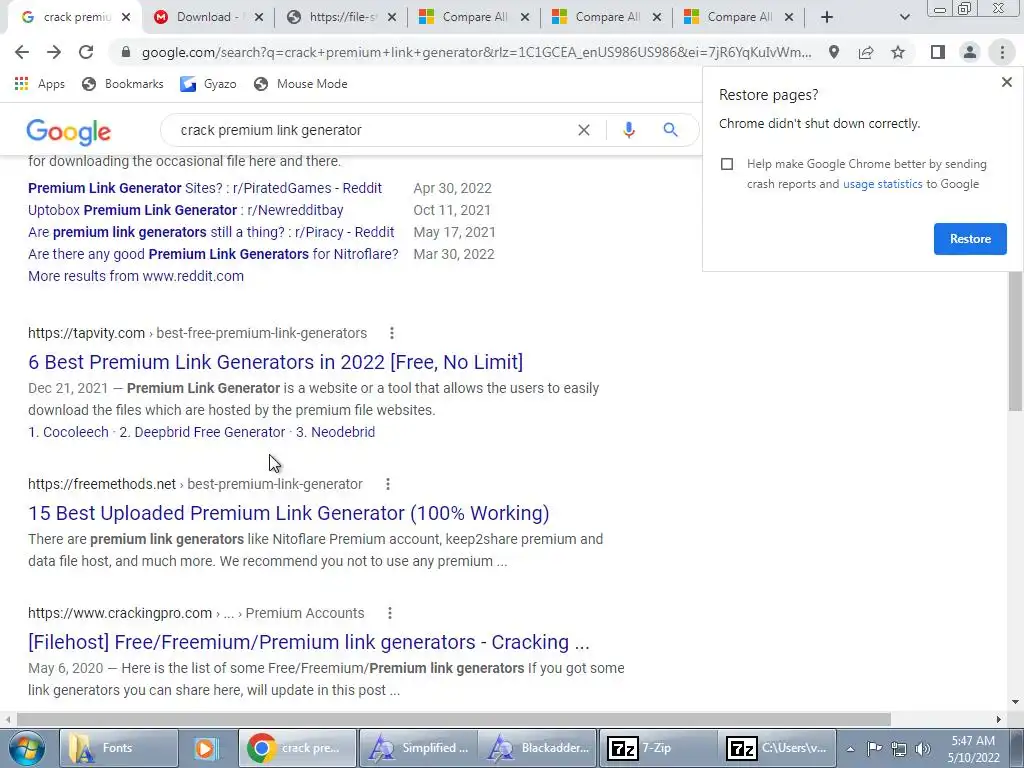Open the Fonts folder in taskbar
1024x768 pixels.
click(119, 748)
